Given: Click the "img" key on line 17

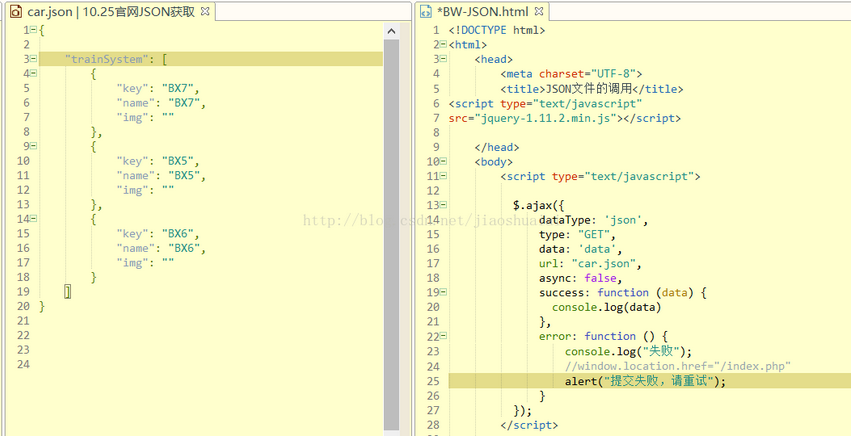Looking at the screenshot, I should [x=132, y=263].
